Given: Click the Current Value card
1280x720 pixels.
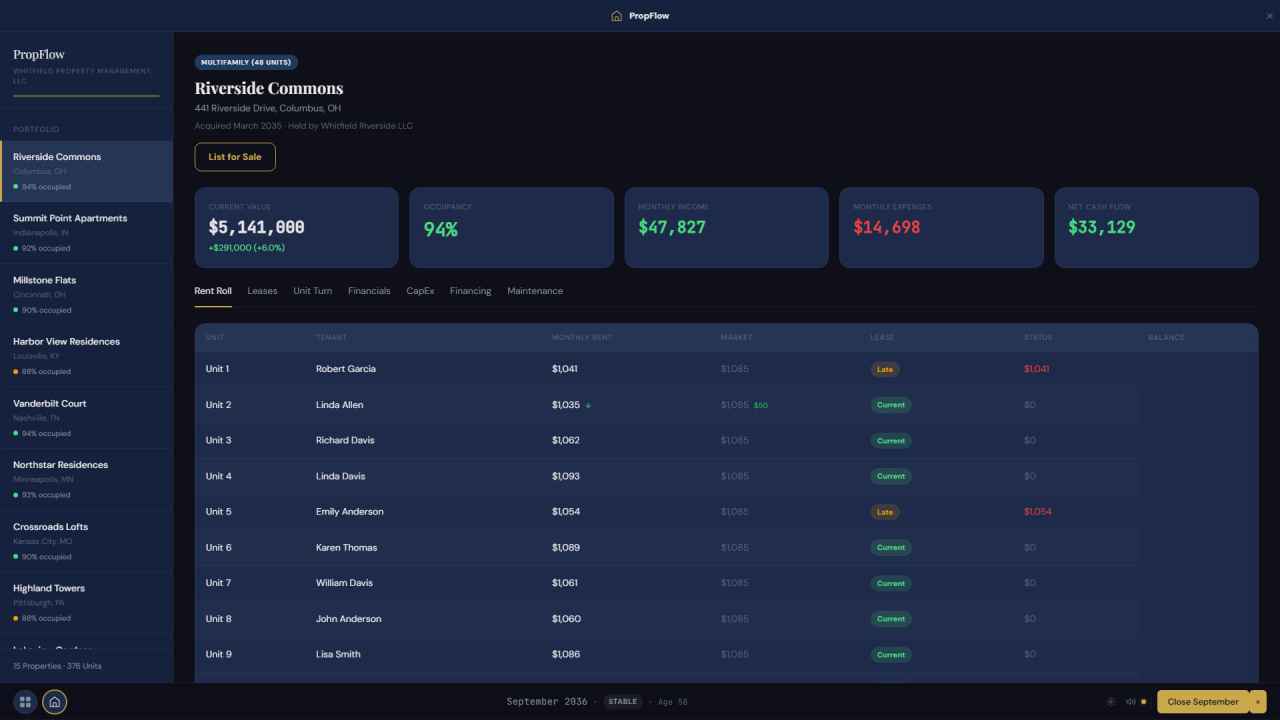Looking at the screenshot, I should tap(297, 228).
